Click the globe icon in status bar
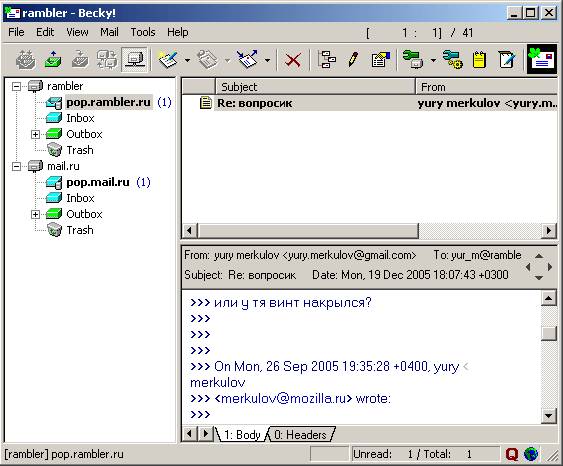563x466 pixels. (x=531, y=454)
